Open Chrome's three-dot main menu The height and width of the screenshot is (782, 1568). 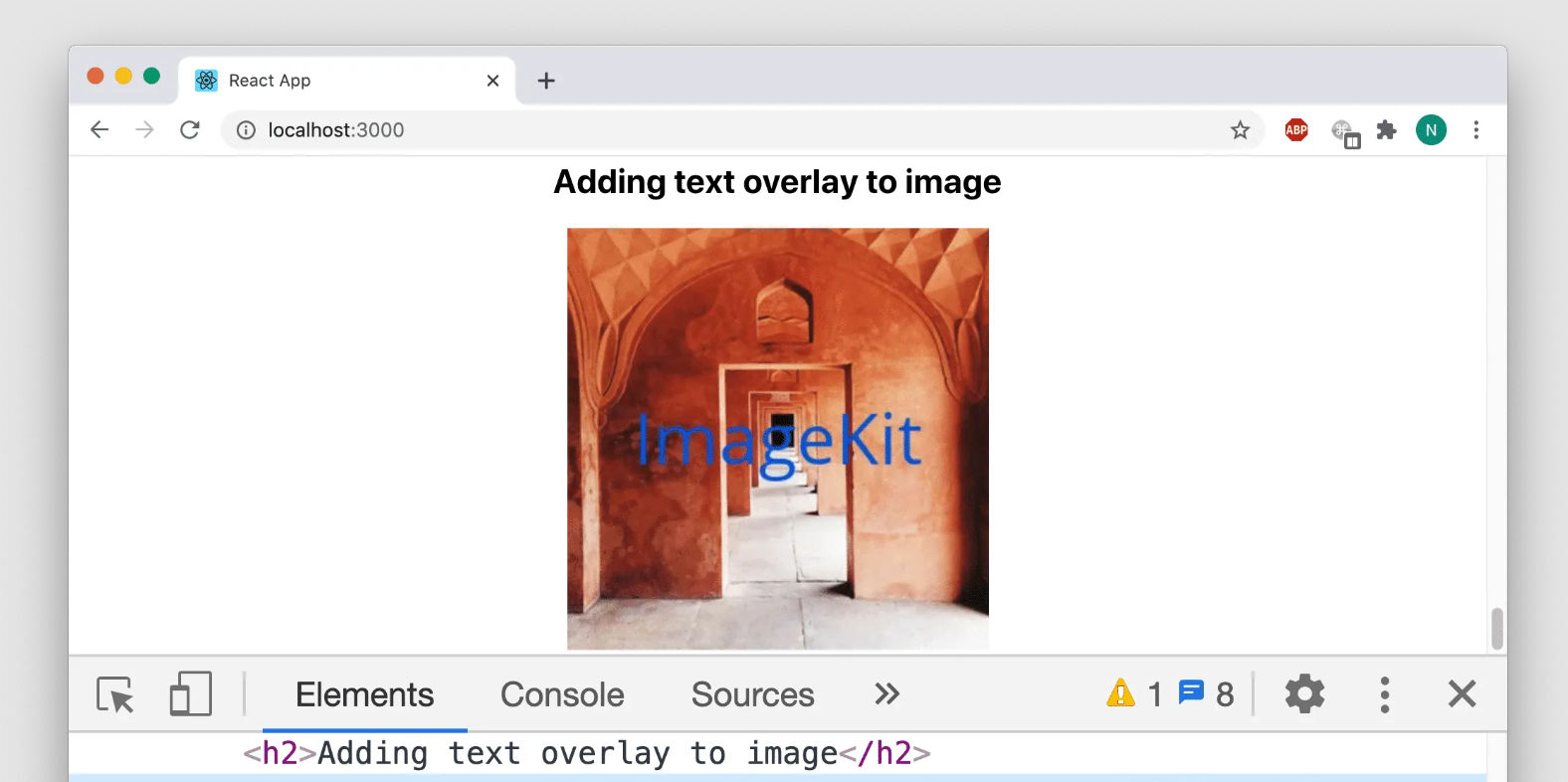1476,129
